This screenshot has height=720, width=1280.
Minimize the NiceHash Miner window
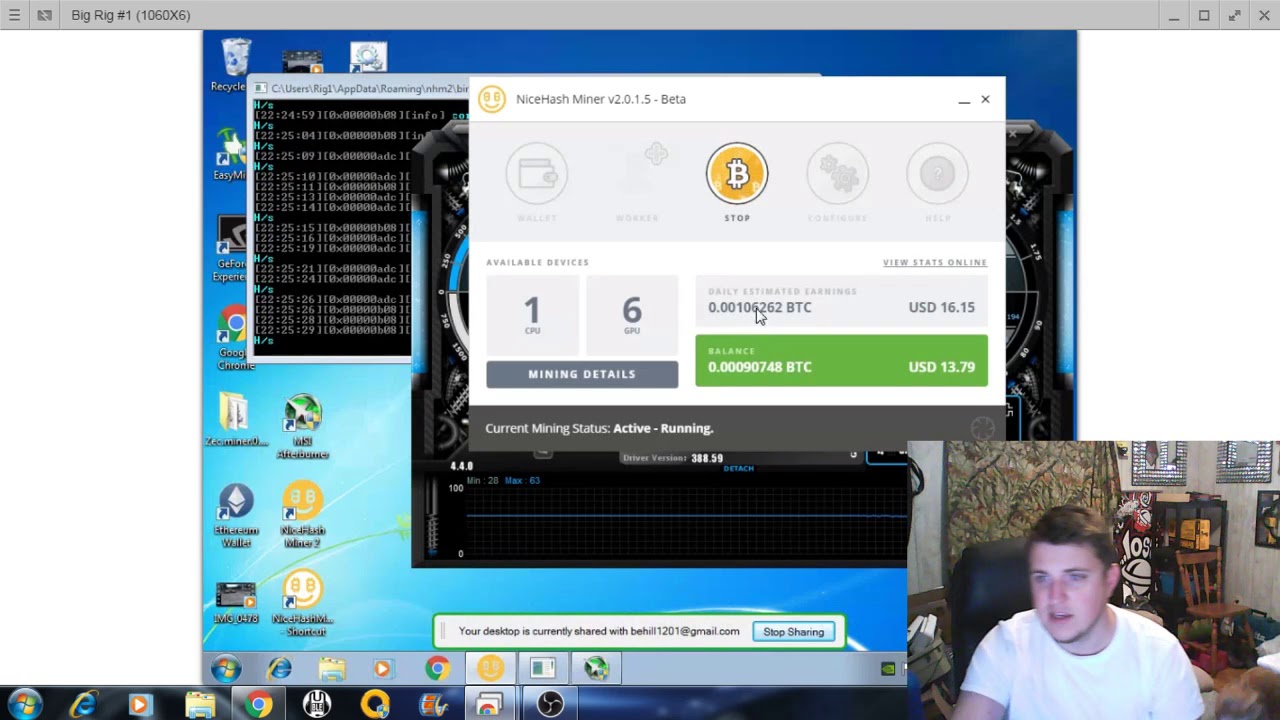(964, 100)
